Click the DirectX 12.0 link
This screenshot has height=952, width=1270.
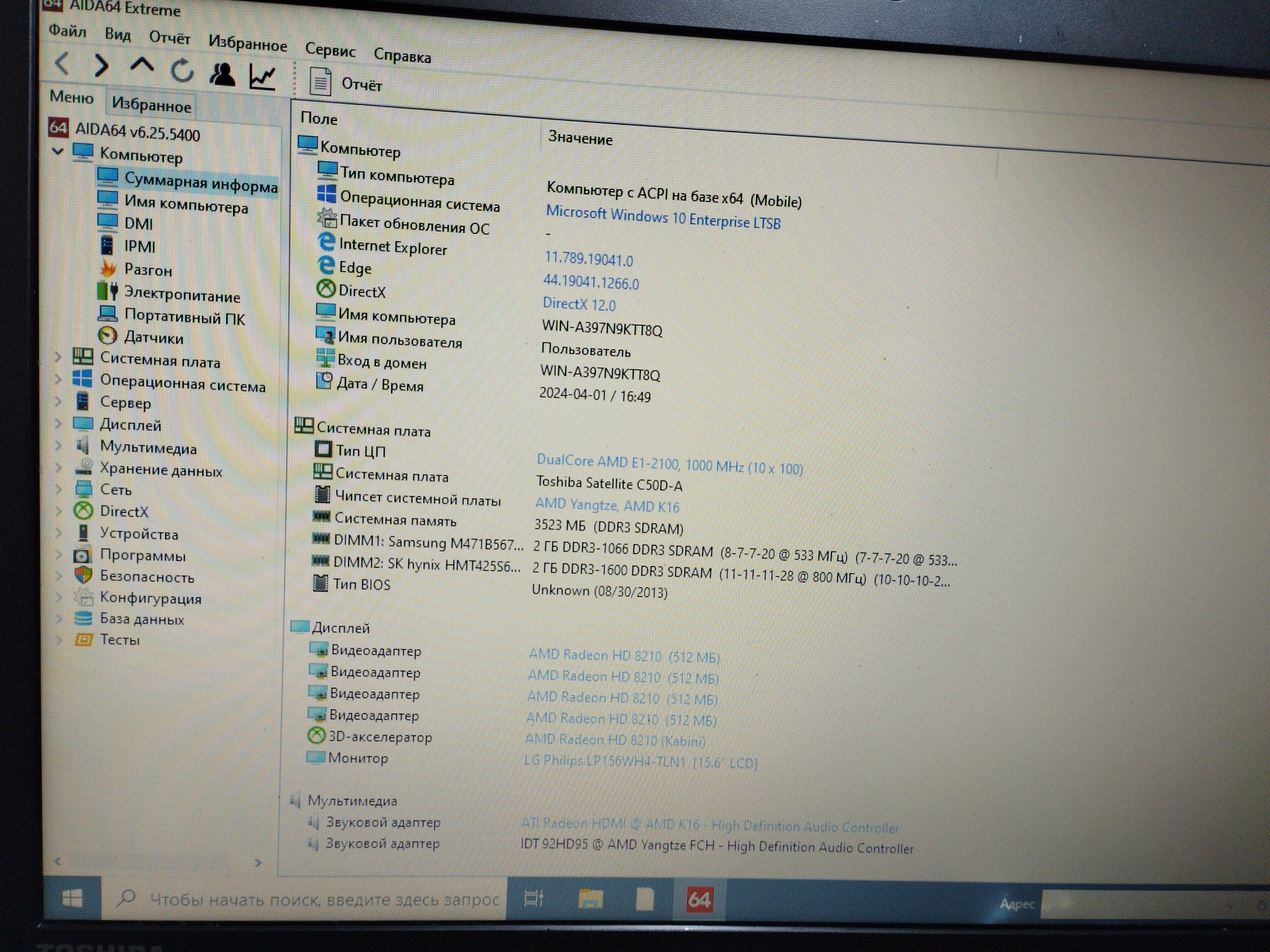click(579, 304)
